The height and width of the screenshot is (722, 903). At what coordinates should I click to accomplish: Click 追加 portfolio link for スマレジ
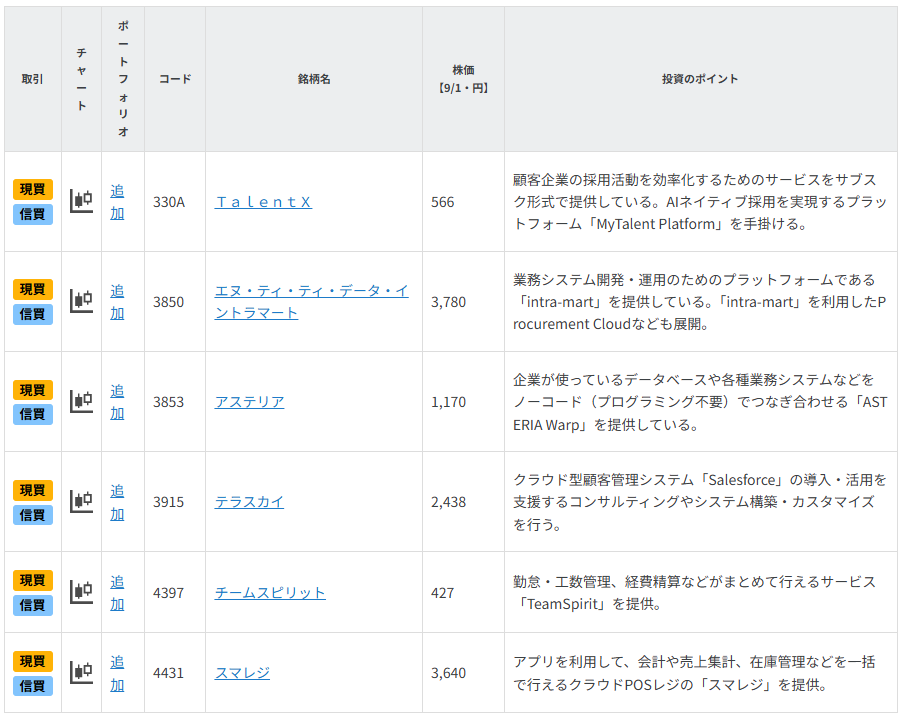pos(117,674)
